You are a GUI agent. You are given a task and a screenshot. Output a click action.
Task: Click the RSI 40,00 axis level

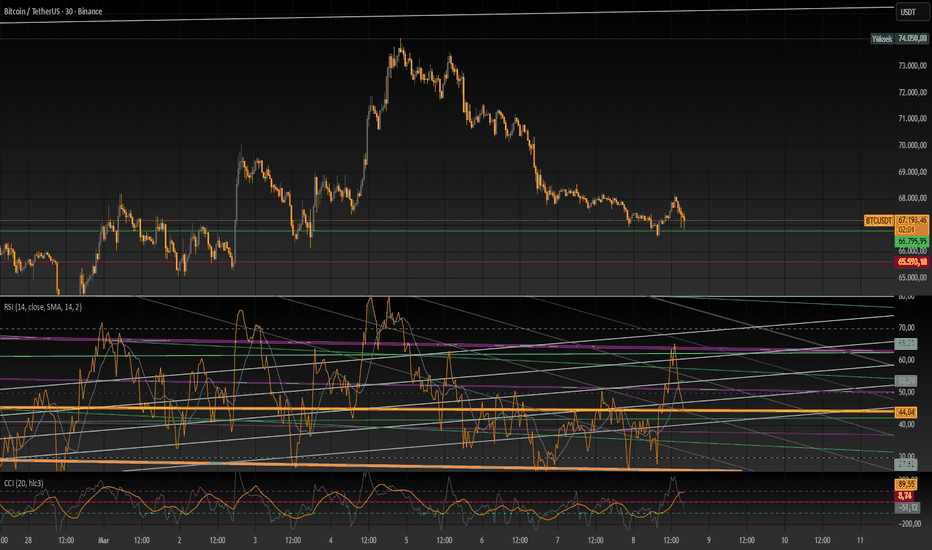(x=906, y=425)
